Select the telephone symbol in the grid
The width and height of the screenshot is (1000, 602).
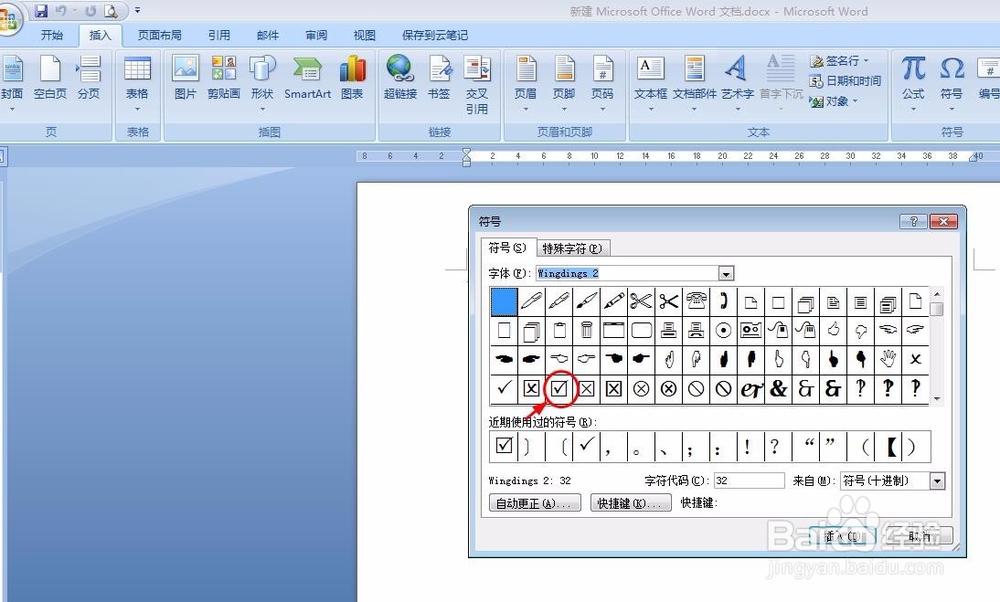(696, 301)
